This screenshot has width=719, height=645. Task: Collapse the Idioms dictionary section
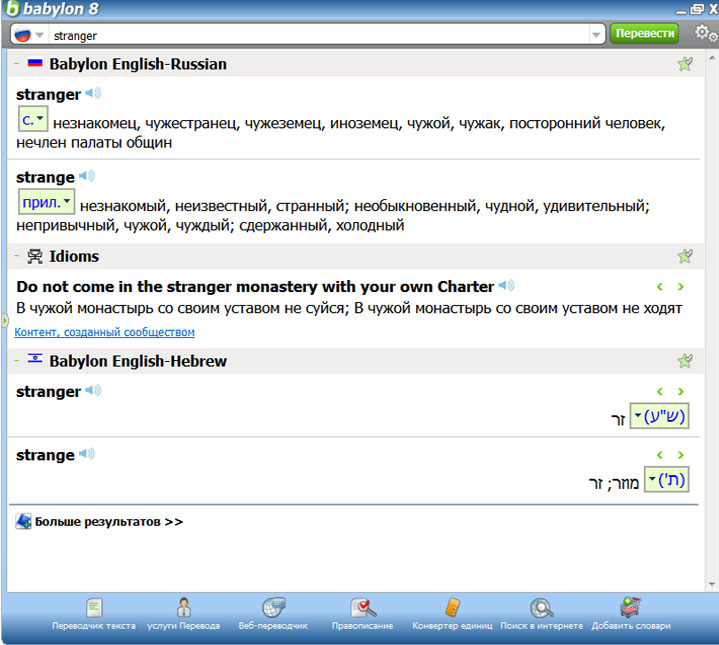18,257
